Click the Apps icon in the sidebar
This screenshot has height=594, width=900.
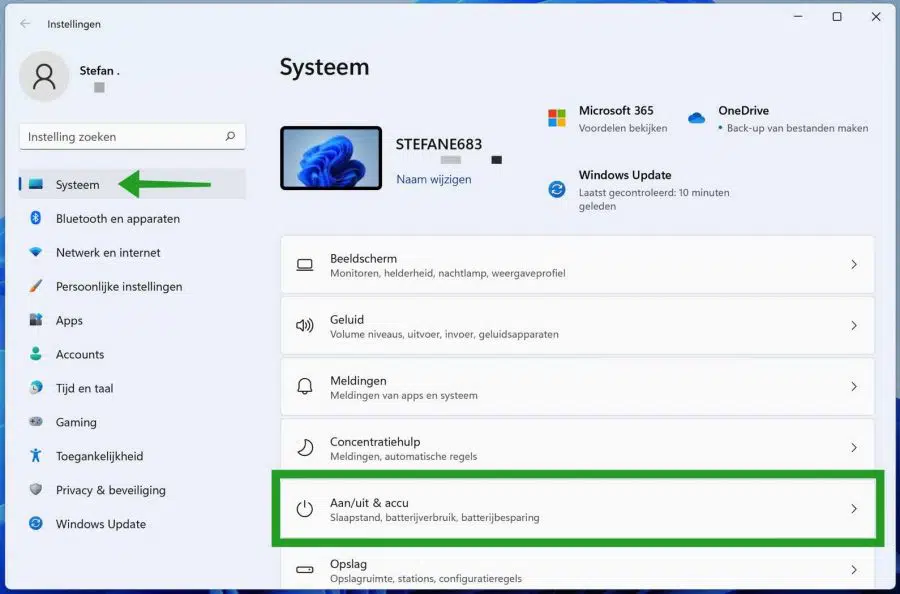pos(36,320)
